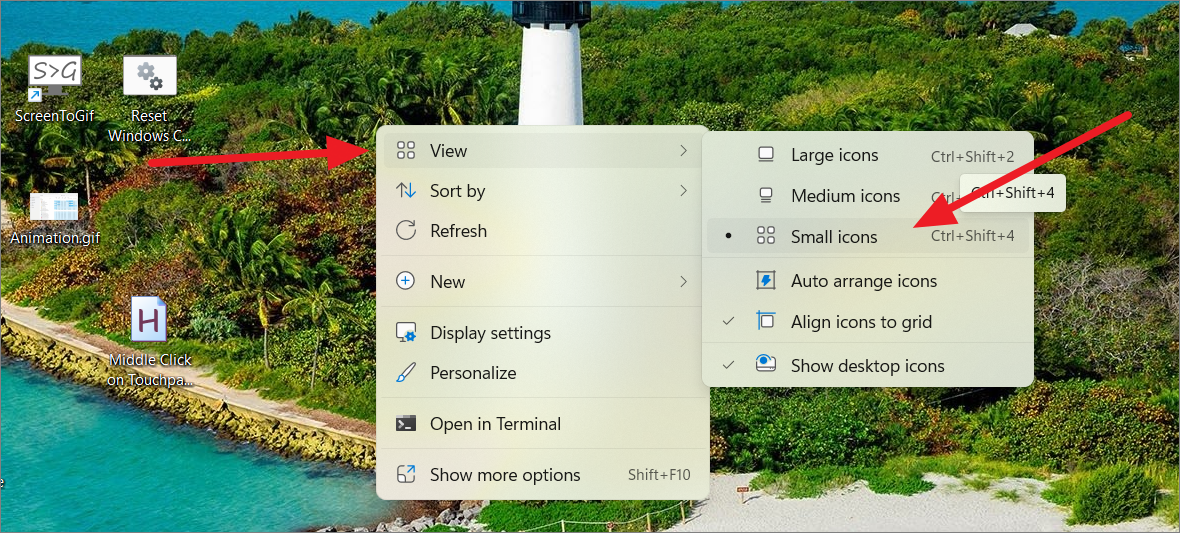Click the Large icons monitor icon

(x=765, y=155)
